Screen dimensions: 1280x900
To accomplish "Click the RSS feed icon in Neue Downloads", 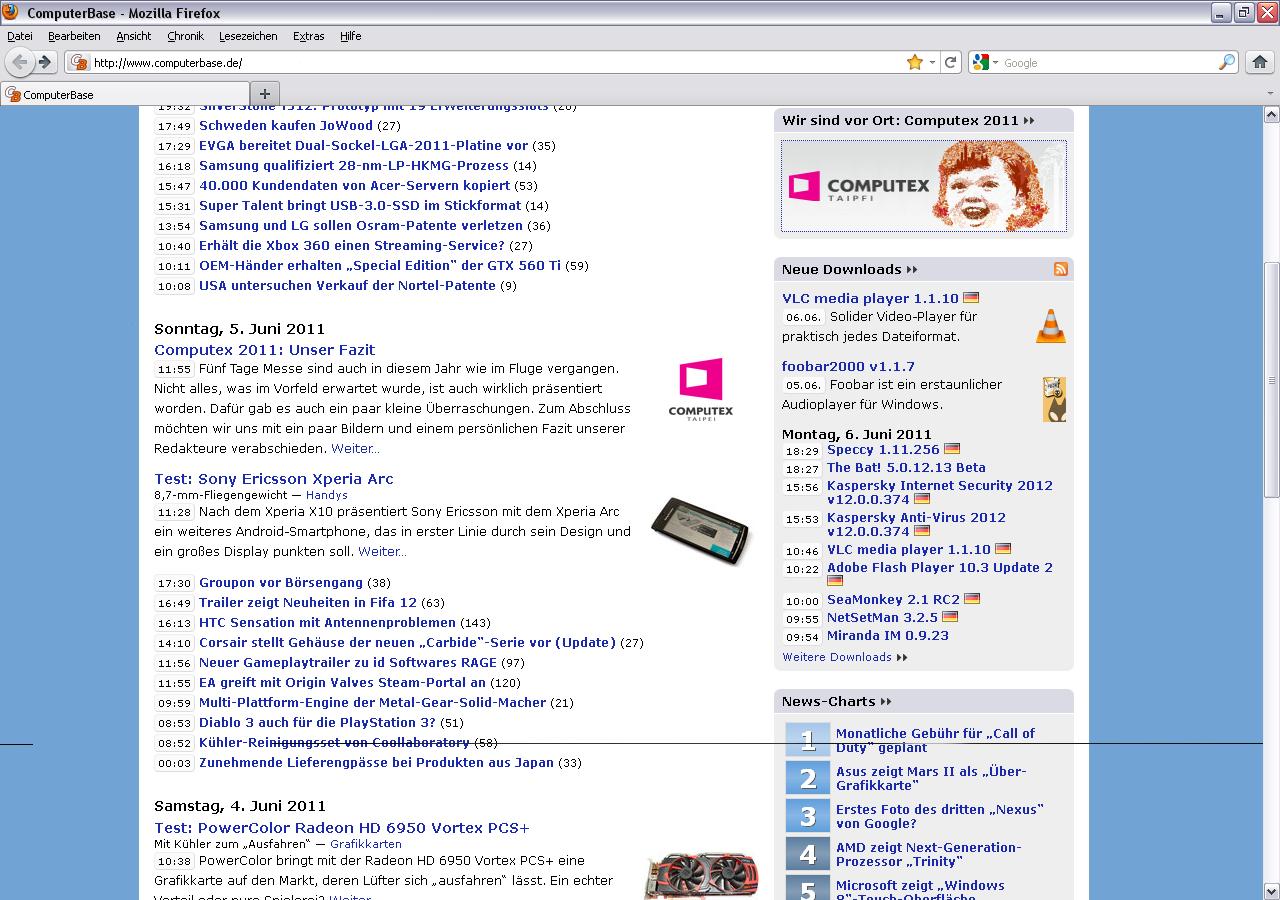I will [x=1061, y=269].
